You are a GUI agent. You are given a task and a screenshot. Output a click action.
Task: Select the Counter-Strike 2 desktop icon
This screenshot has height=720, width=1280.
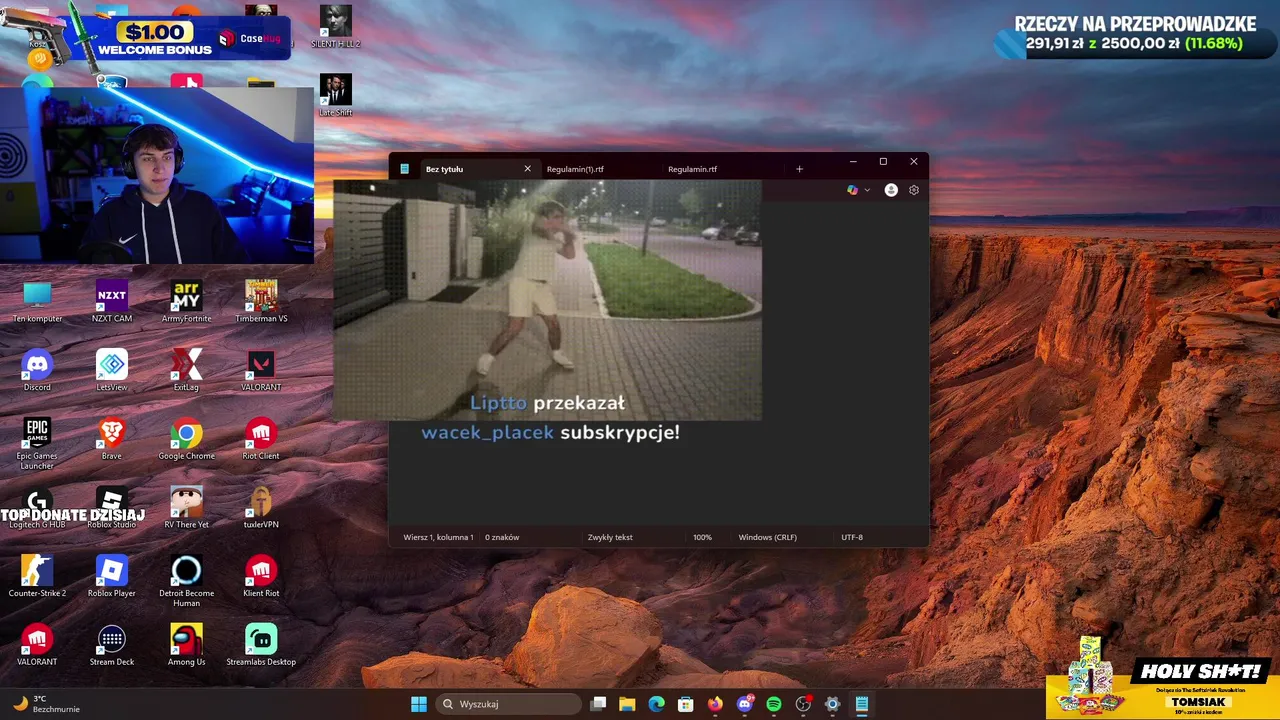pyautogui.click(x=37, y=576)
